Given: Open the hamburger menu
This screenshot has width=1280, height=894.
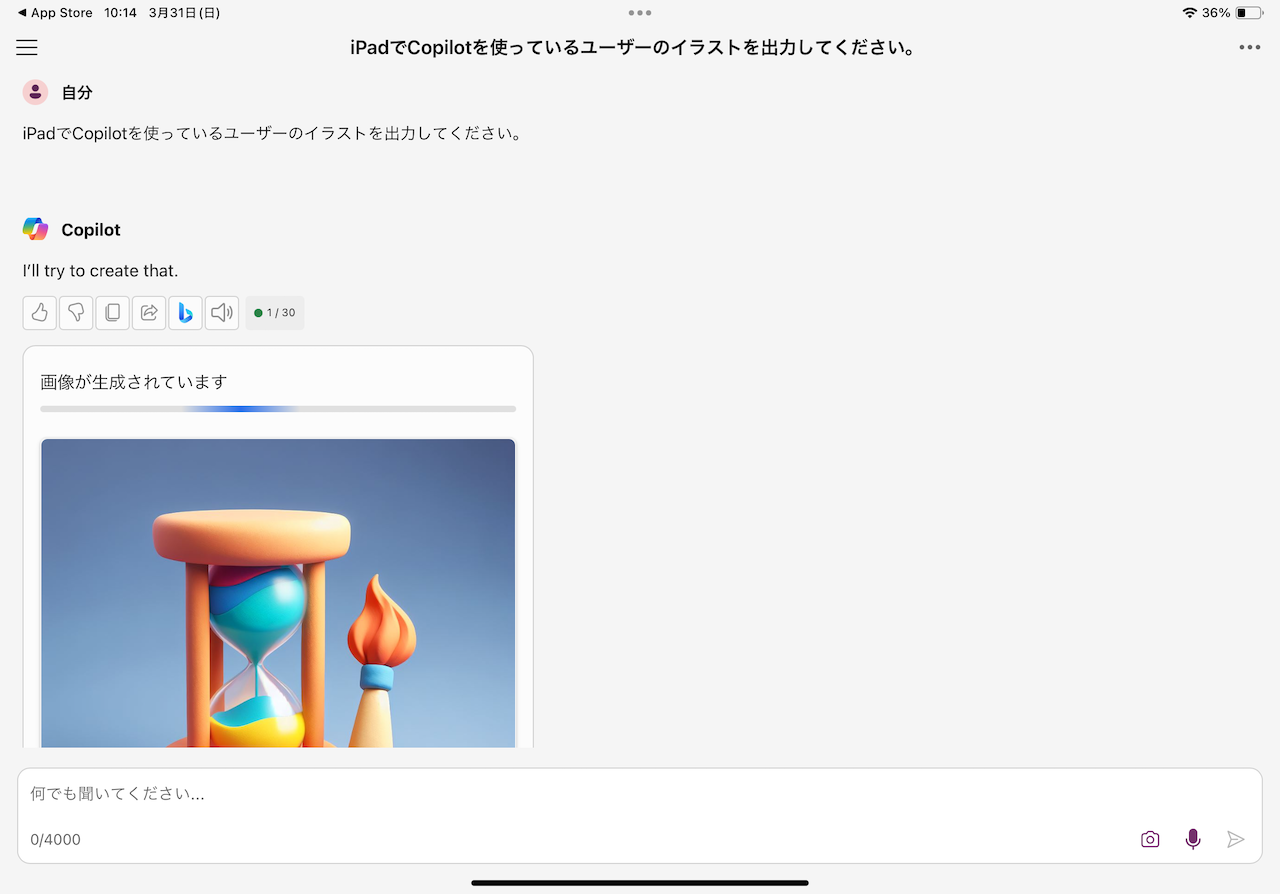Looking at the screenshot, I should tap(27, 48).
